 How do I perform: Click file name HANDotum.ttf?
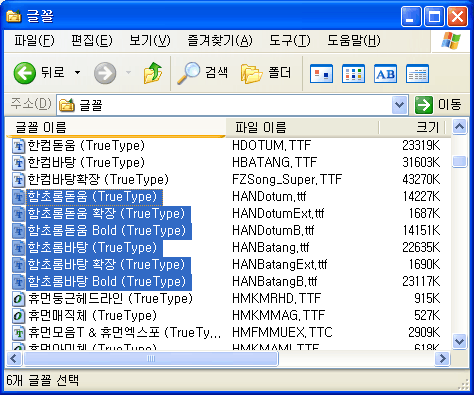(269, 197)
